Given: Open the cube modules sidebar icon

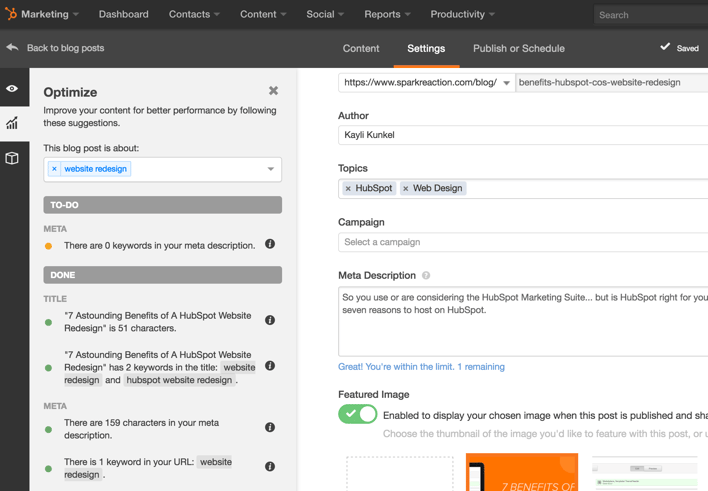Looking at the screenshot, I should coord(13,158).
